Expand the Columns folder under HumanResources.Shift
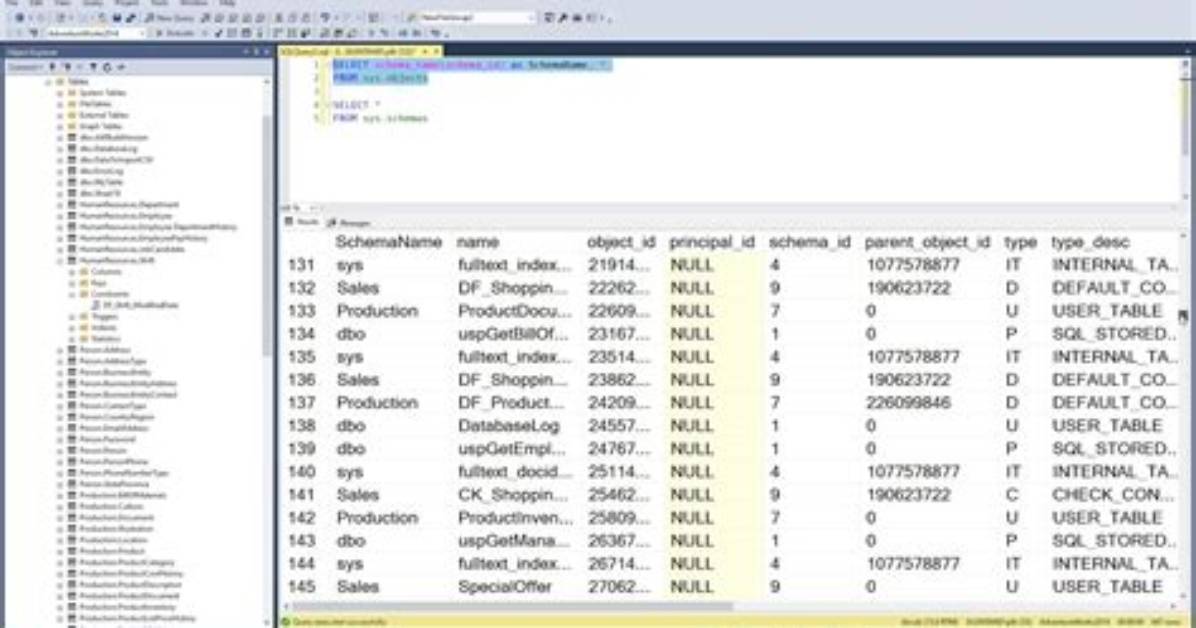This screenshot has height=628, width=1196. 72,272
